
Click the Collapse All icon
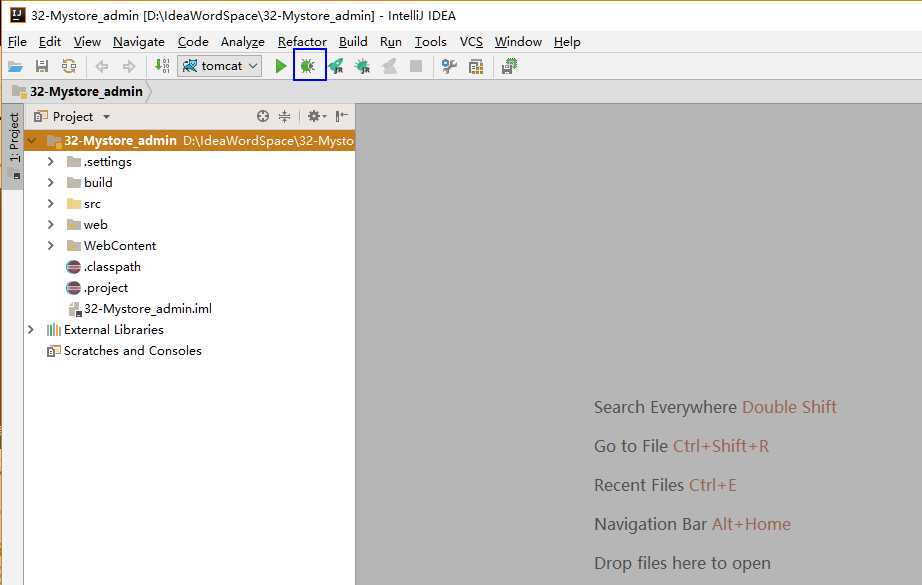tap(285, 116)
